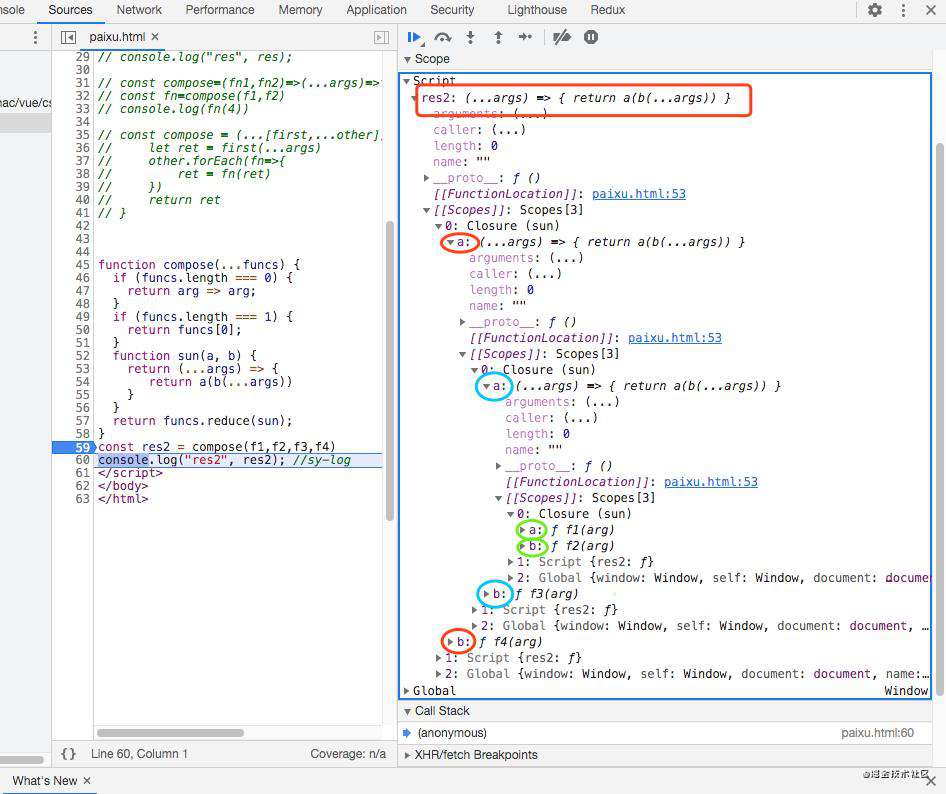Click code line 'function sun(a, b) {'
The image size is (946, 794).
[x=185, y=356]
